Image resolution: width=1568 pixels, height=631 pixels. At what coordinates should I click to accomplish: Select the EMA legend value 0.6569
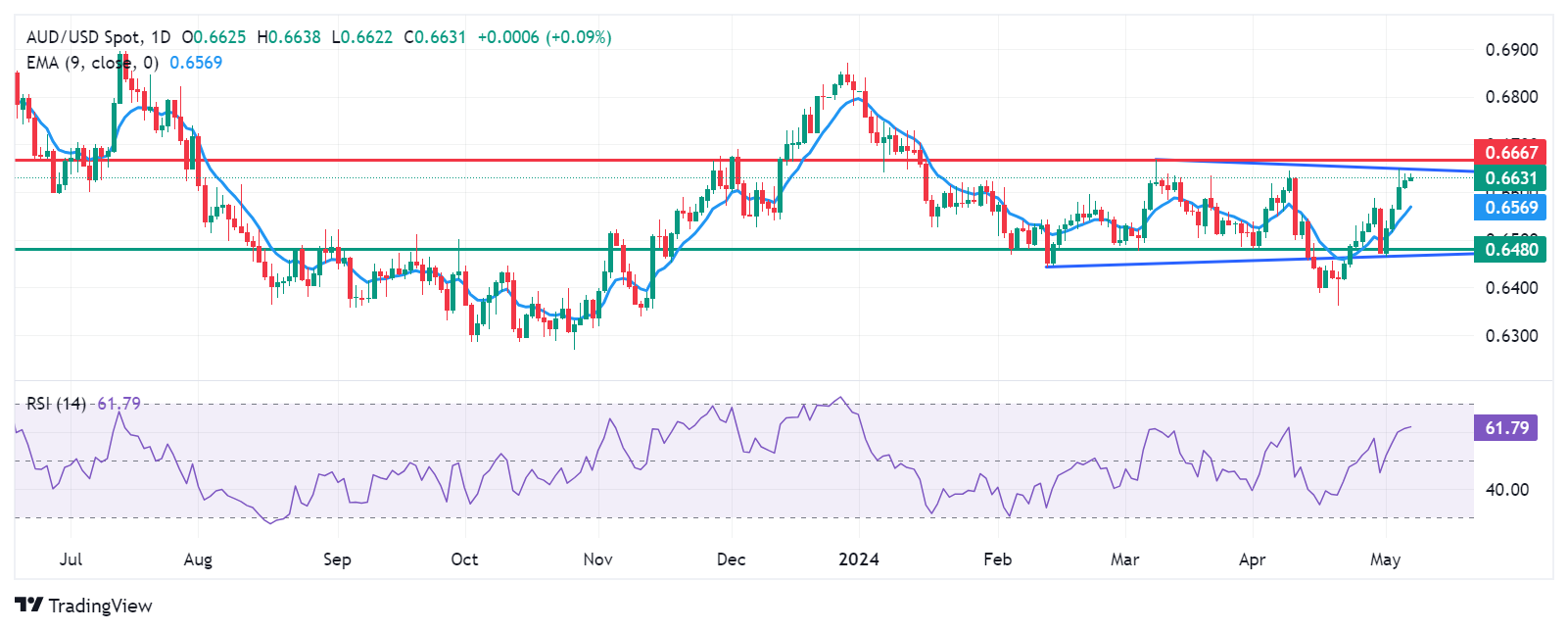click(x=196, y=63)
